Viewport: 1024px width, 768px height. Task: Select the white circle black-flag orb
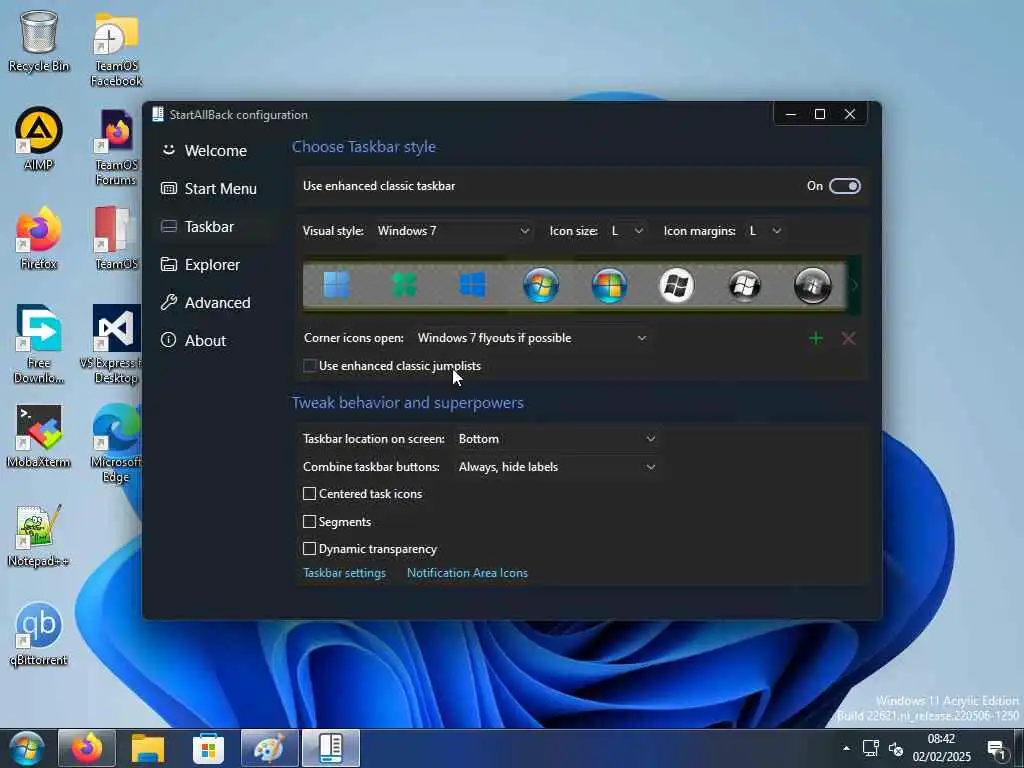point(677,285)
